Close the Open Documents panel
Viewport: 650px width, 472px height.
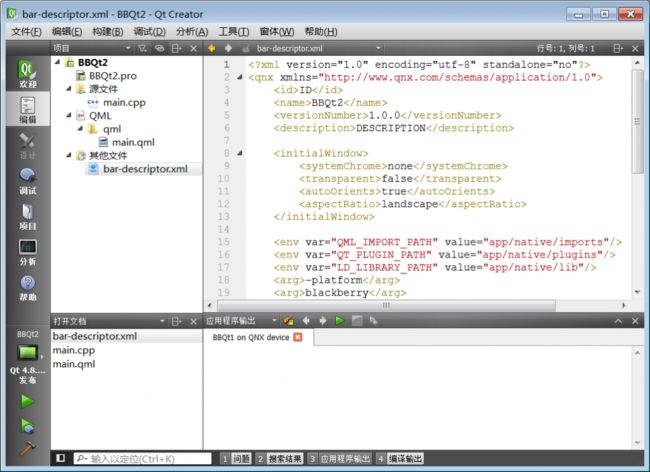coord(193,321)
